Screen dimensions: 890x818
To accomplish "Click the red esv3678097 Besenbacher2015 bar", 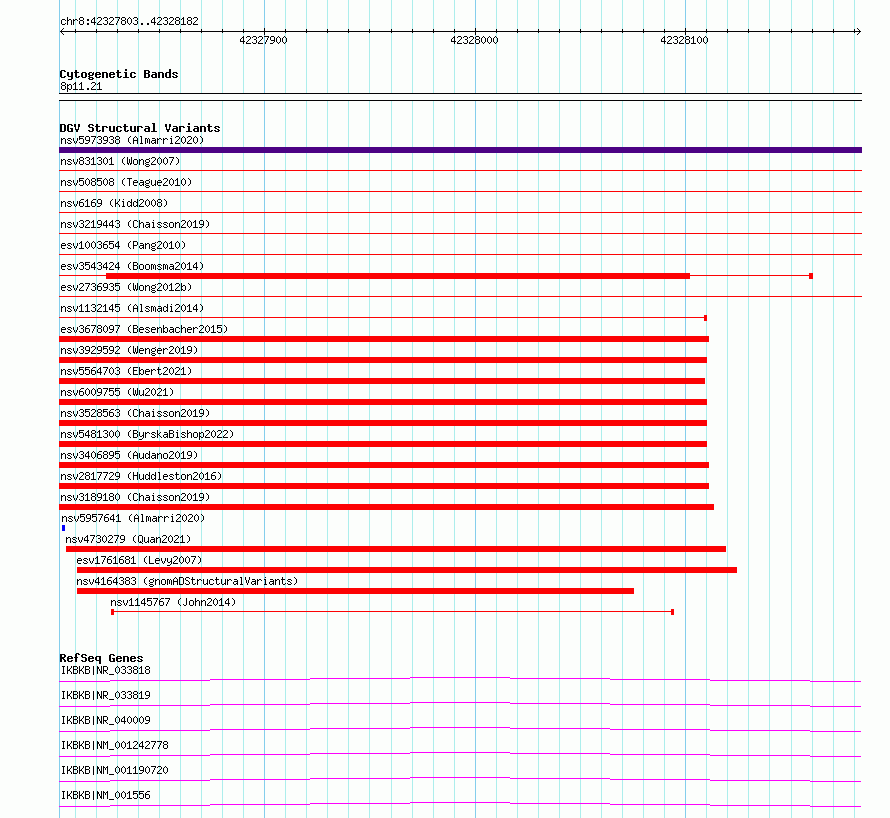I will [x=384, y=339].
